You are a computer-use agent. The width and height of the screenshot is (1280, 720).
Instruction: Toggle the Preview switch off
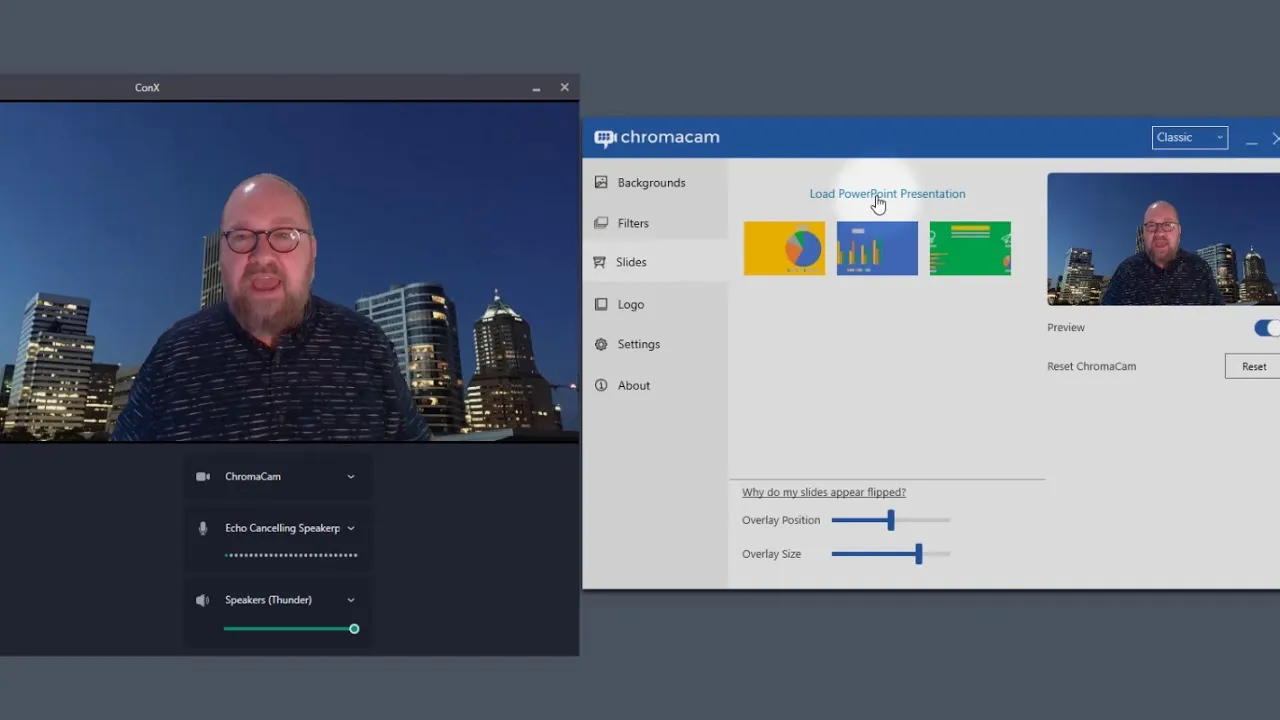click(x=1267, y=328)
